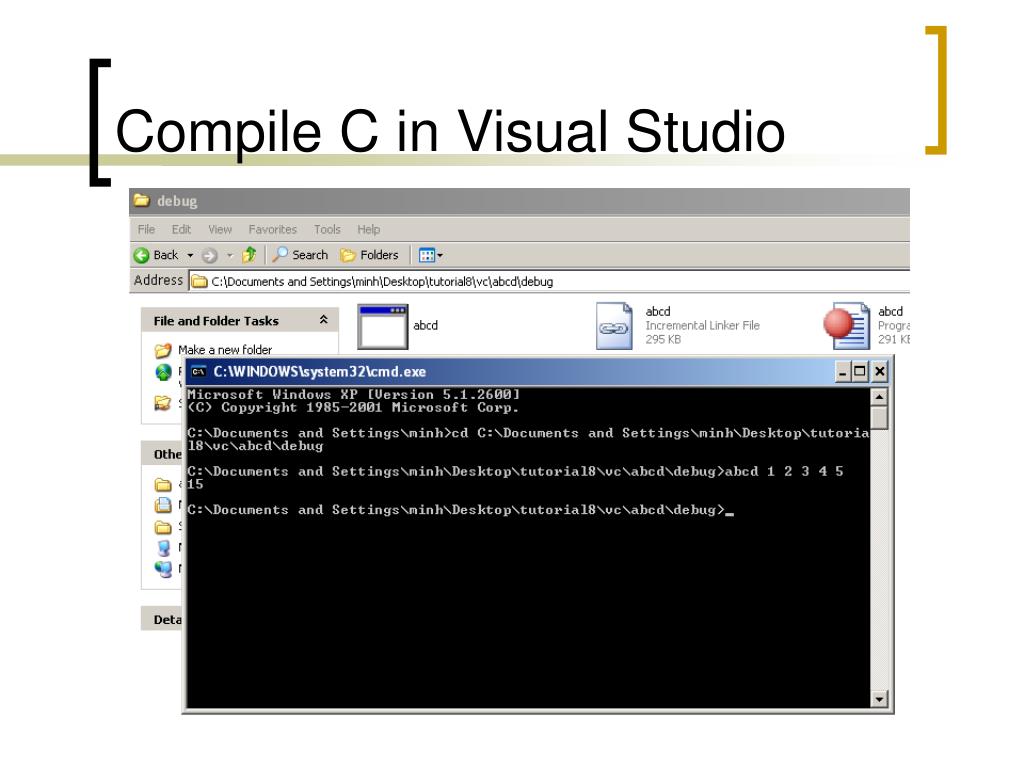Toggle the Folders pane button

click(x=370, y=255)
